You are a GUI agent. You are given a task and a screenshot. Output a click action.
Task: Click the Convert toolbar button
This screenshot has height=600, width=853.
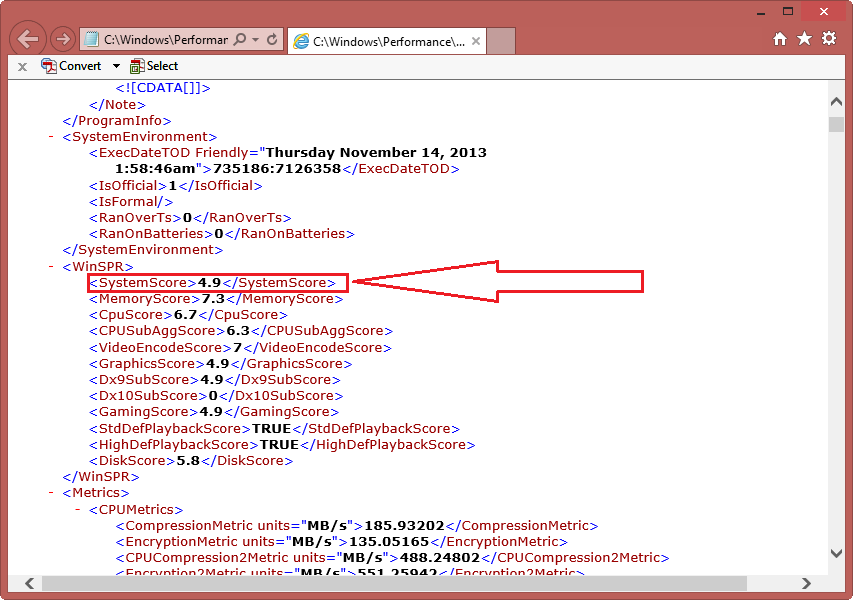[70, 66]
